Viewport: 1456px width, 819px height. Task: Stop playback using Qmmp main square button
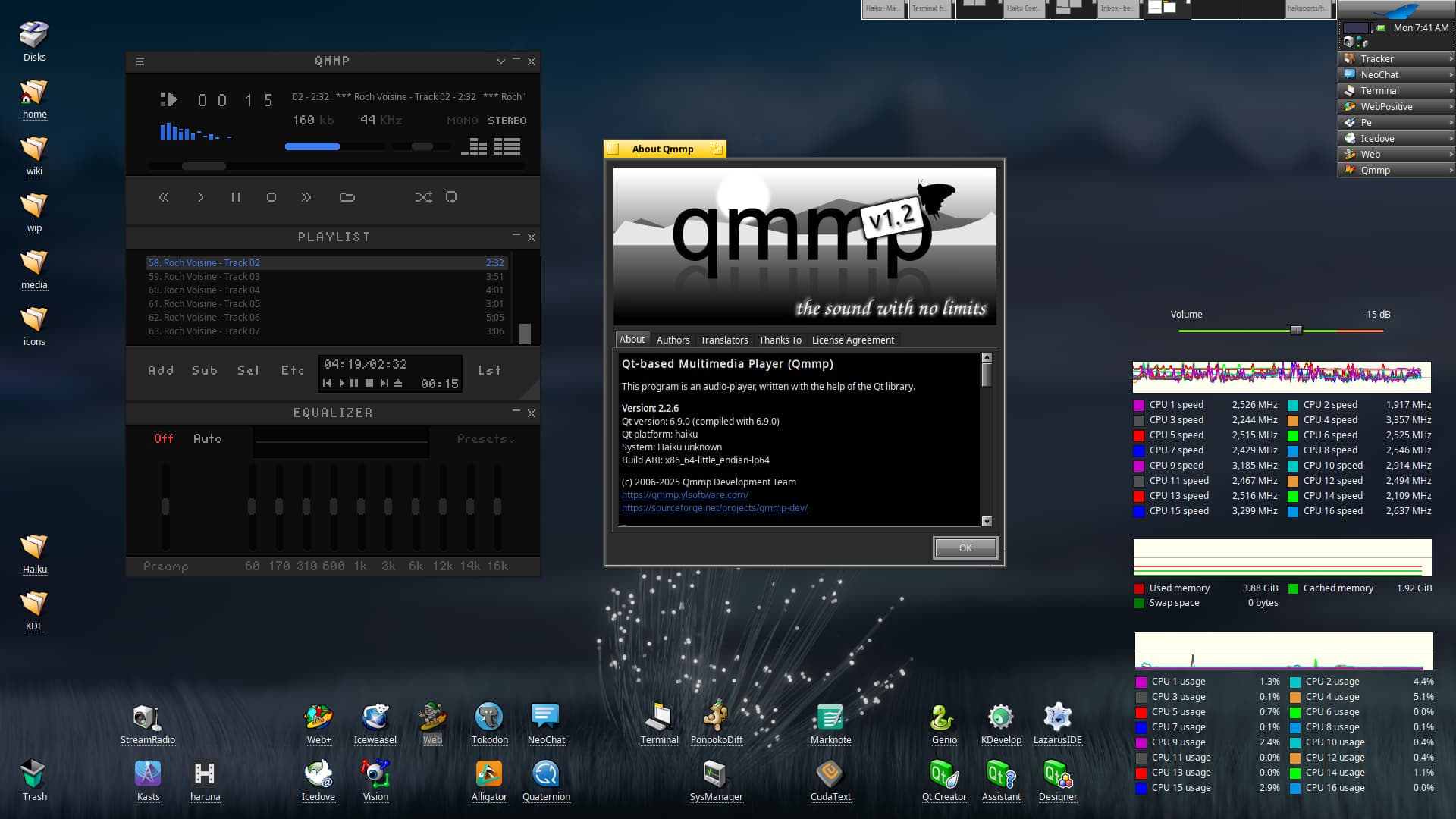point(271,197)
